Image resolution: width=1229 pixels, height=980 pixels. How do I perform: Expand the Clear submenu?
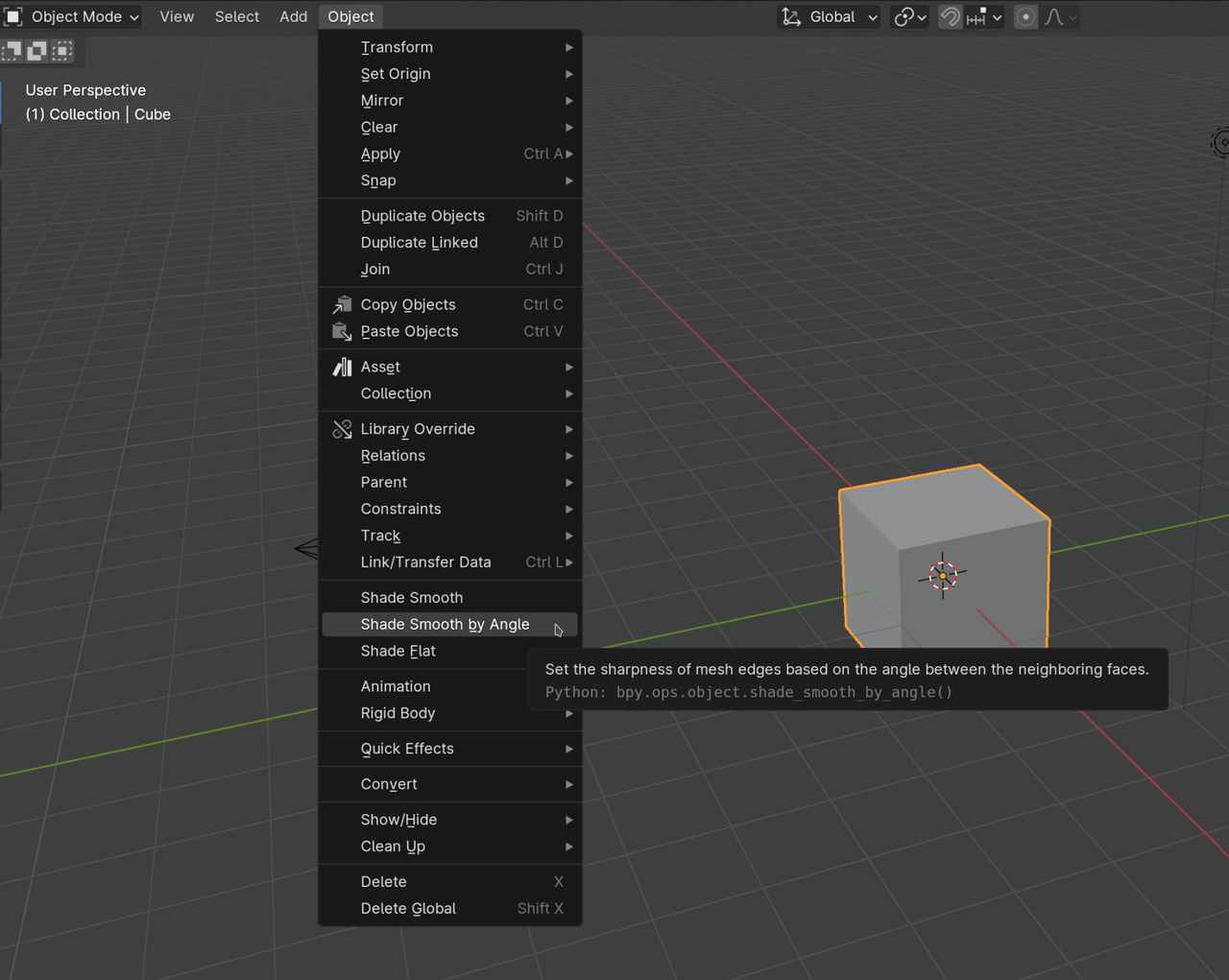(449, 127)
